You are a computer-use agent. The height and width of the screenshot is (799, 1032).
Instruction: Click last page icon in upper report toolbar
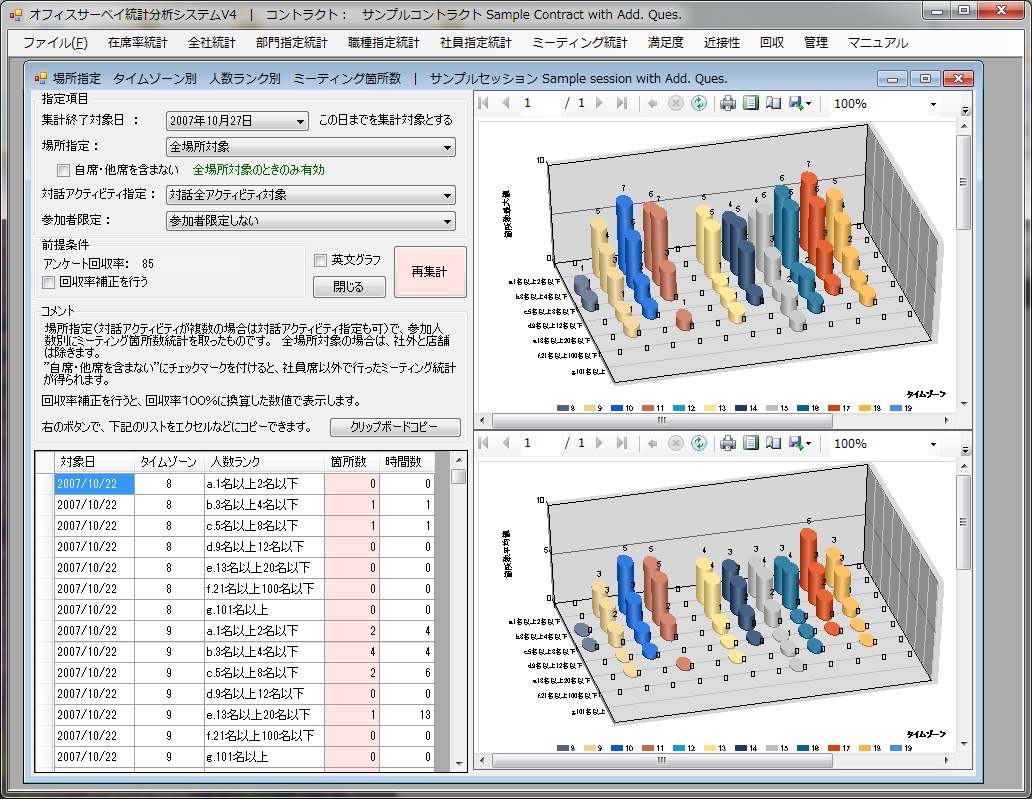pyautogui.click(x=621, y=103)
